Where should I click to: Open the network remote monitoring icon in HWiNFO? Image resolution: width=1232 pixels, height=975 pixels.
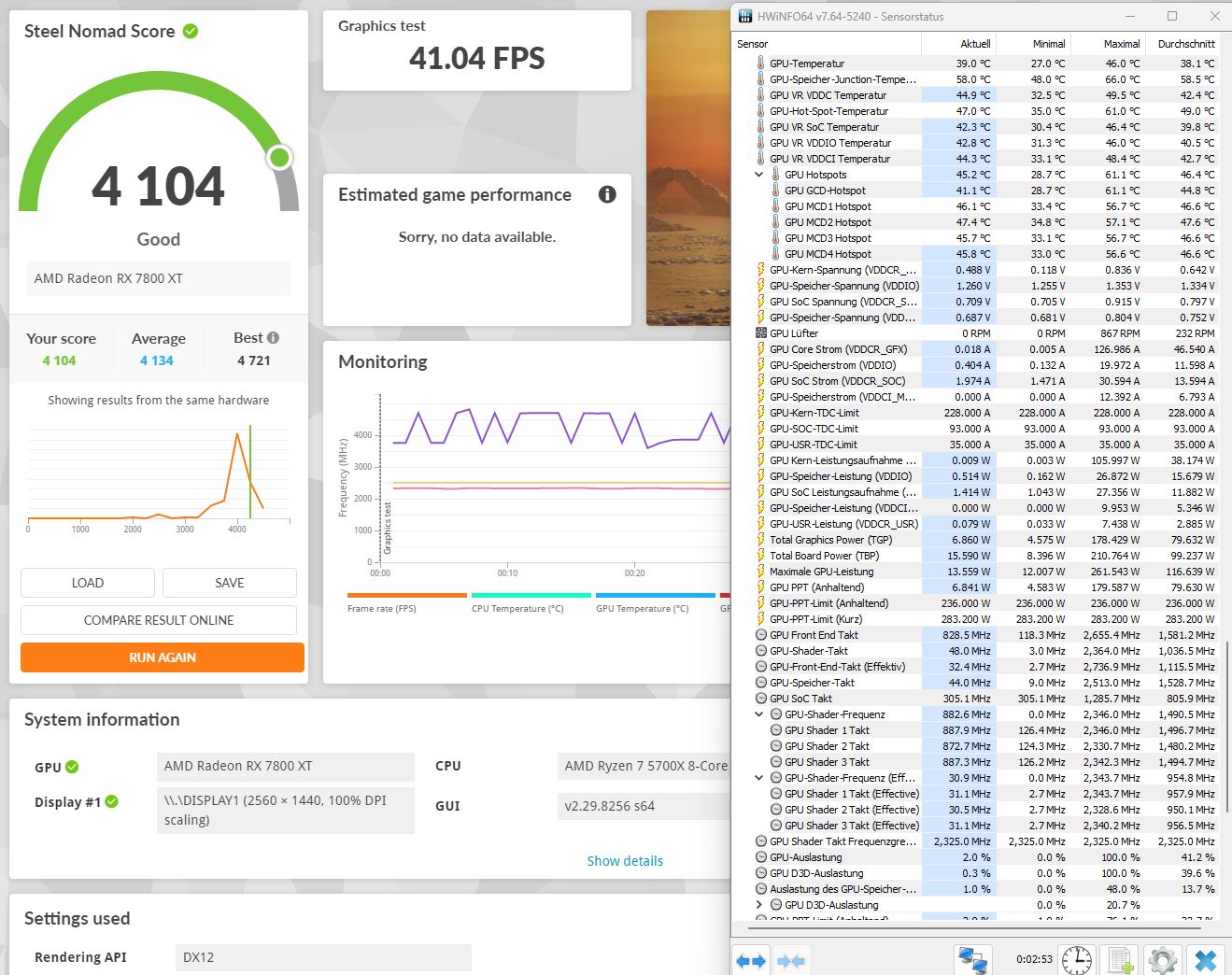click(x=973, y=960)
